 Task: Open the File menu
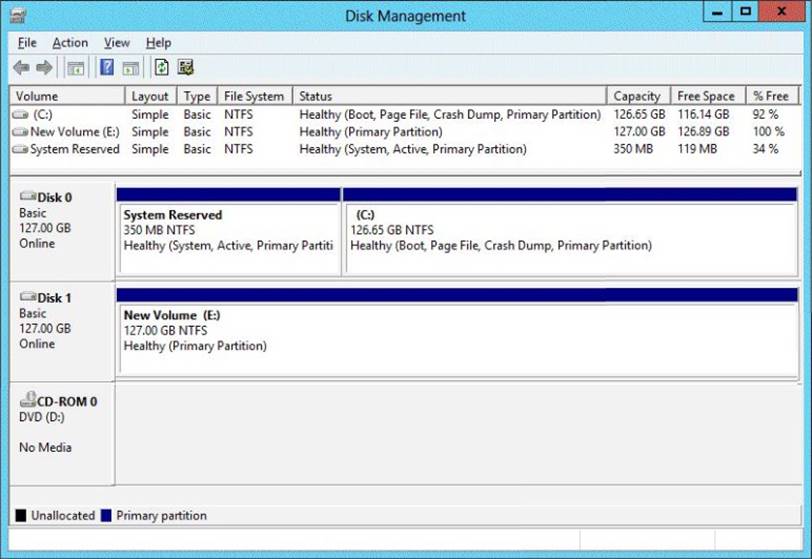27,43
